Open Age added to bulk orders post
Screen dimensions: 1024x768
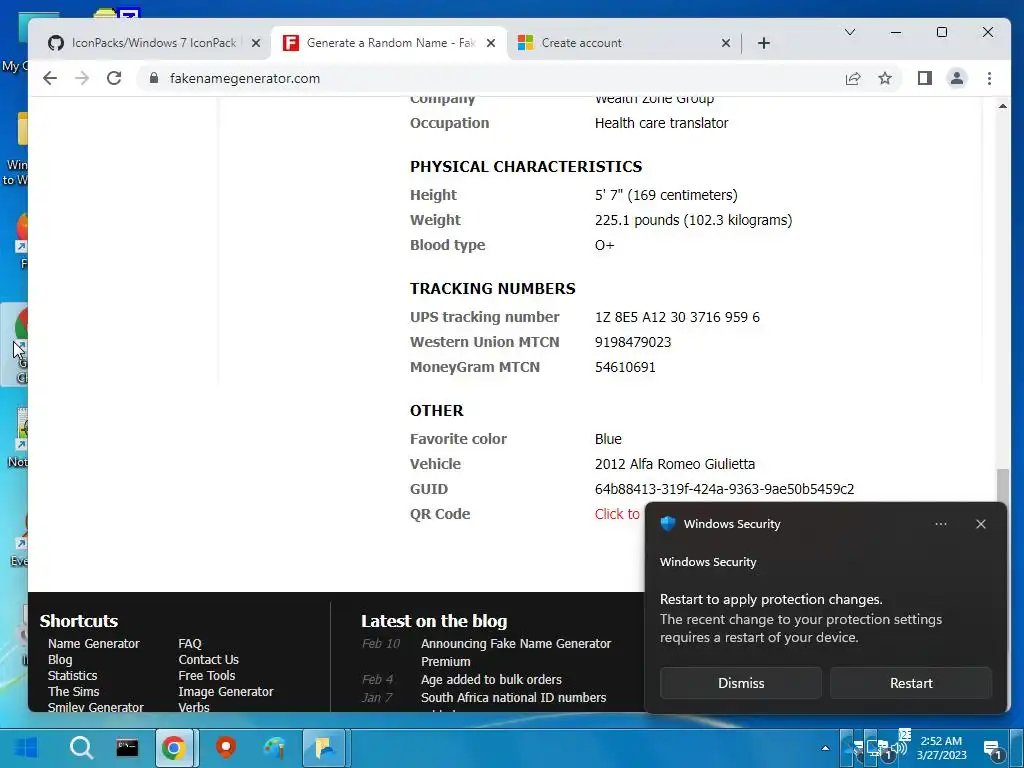[491, 680]
